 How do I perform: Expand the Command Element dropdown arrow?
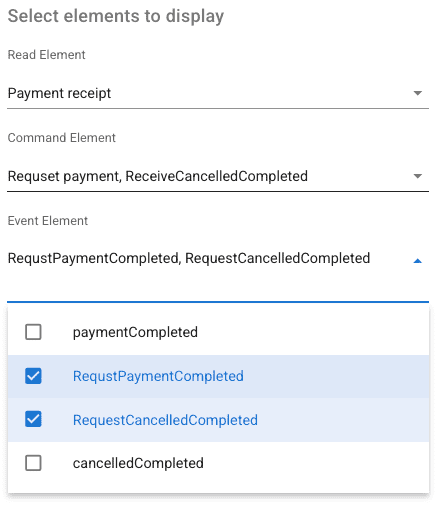click(417, 176)
